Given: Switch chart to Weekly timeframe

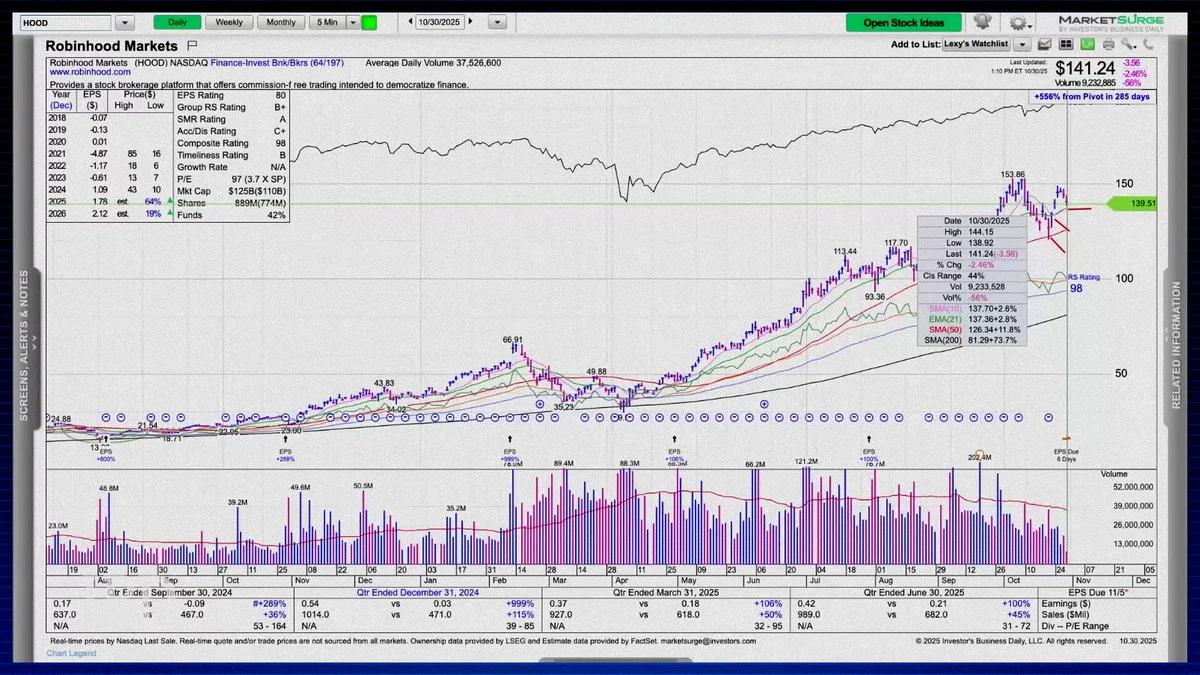Looking at the screenshot, I should (x=229, y=22).
